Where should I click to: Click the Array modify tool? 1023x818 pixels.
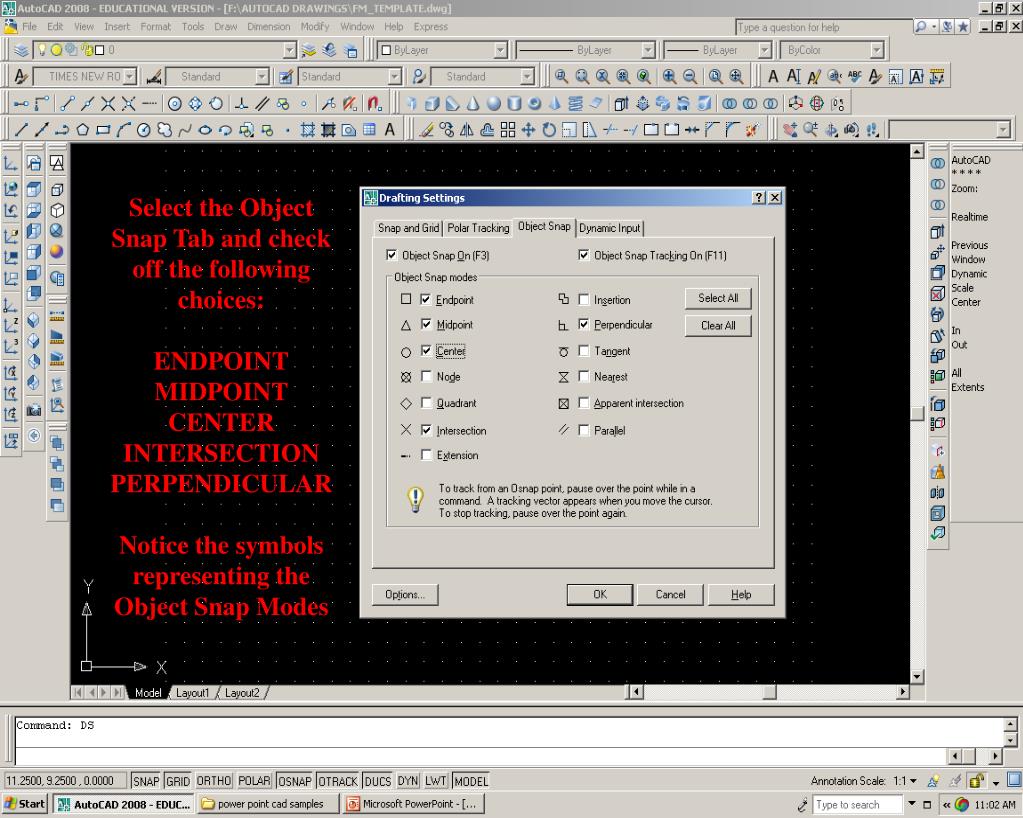click(x=508, y=130)
